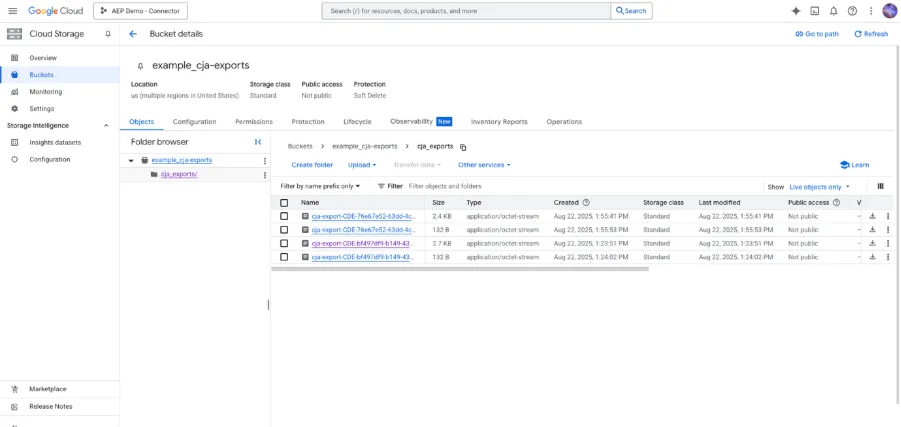
Task: Click the horizontal scrollbar below the table
Action: (x=460, y=268)
